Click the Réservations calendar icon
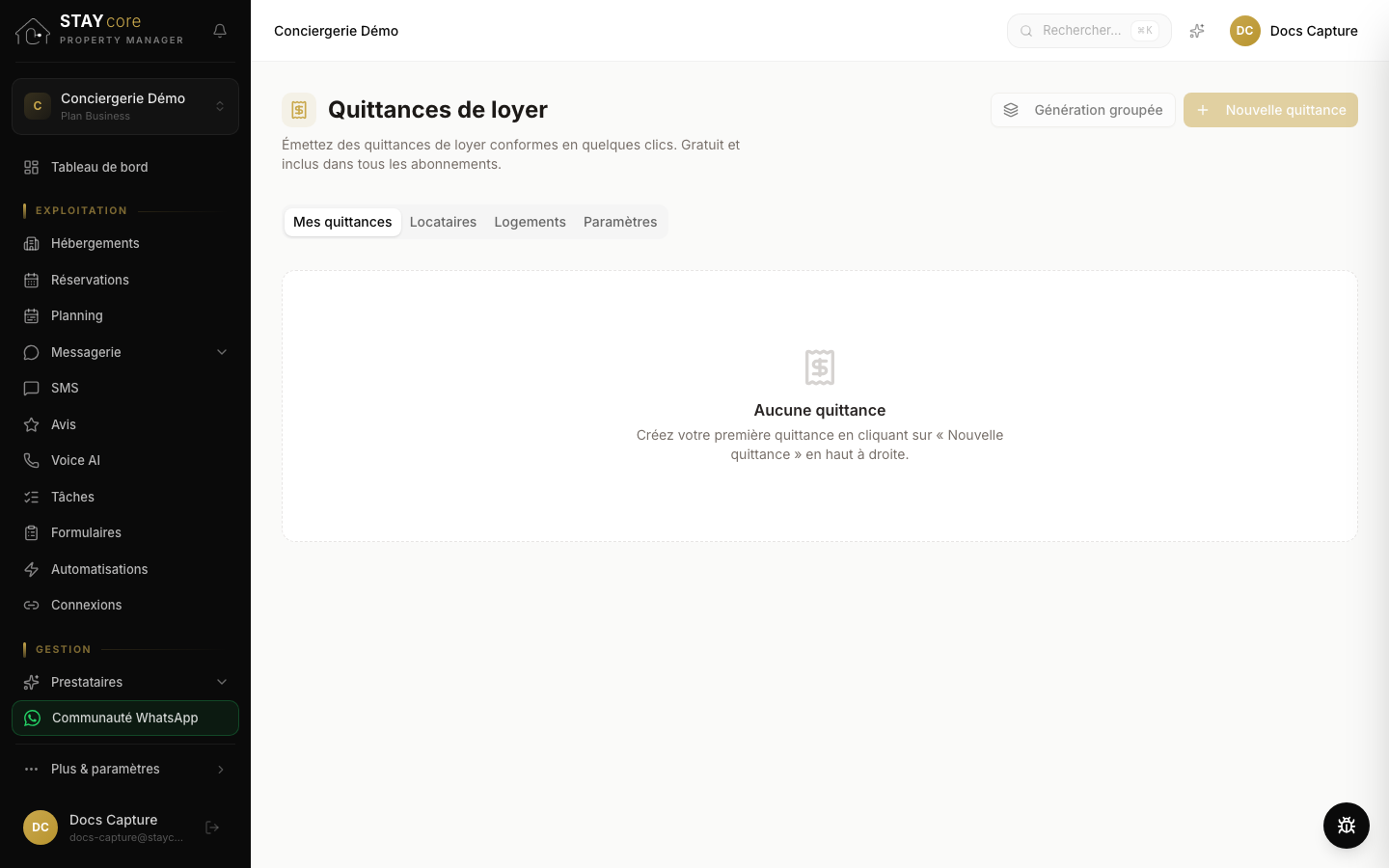This screenshot has width=1389, height=868. pyautogui.click(x=31, y=280)
